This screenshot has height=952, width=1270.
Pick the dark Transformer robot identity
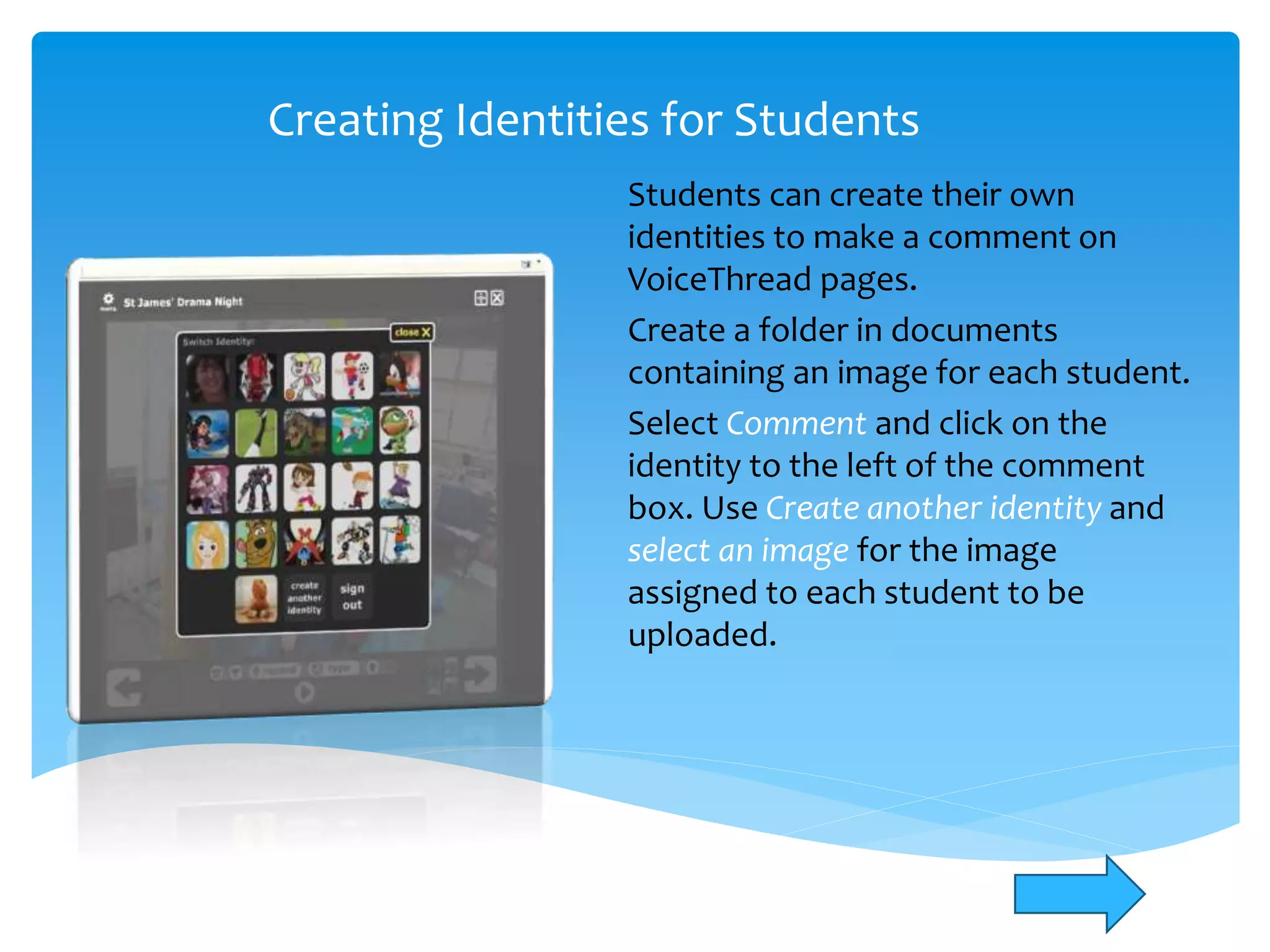pos(256,488)
